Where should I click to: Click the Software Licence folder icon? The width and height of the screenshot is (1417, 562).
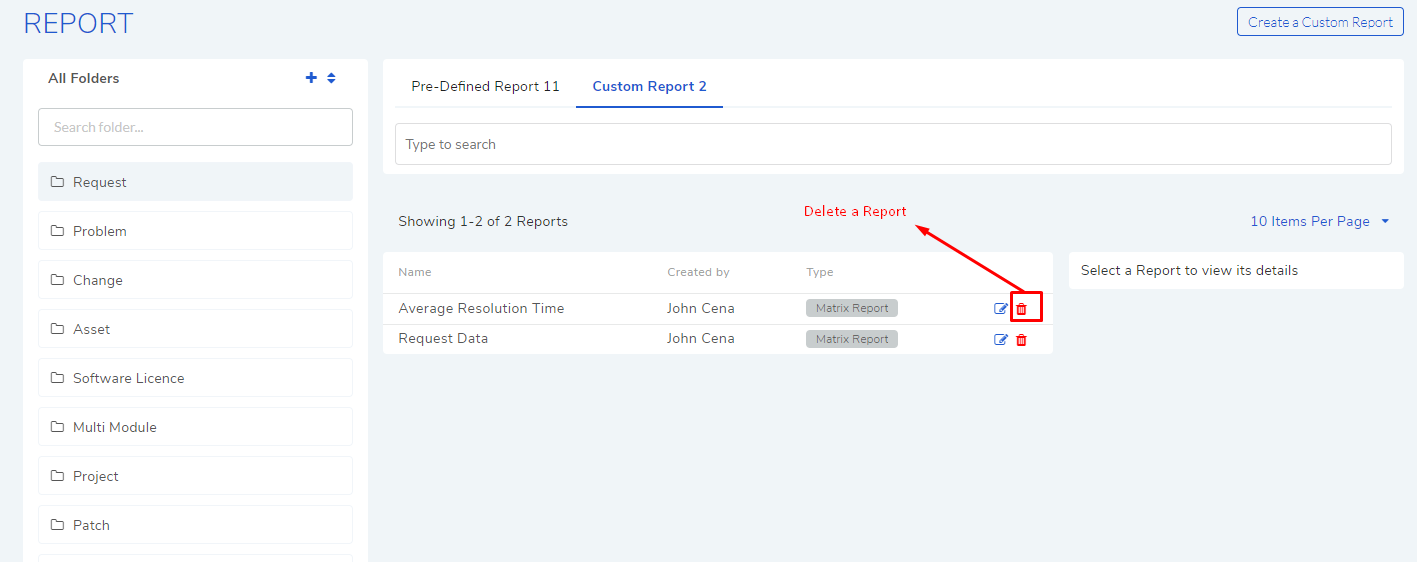57,378
